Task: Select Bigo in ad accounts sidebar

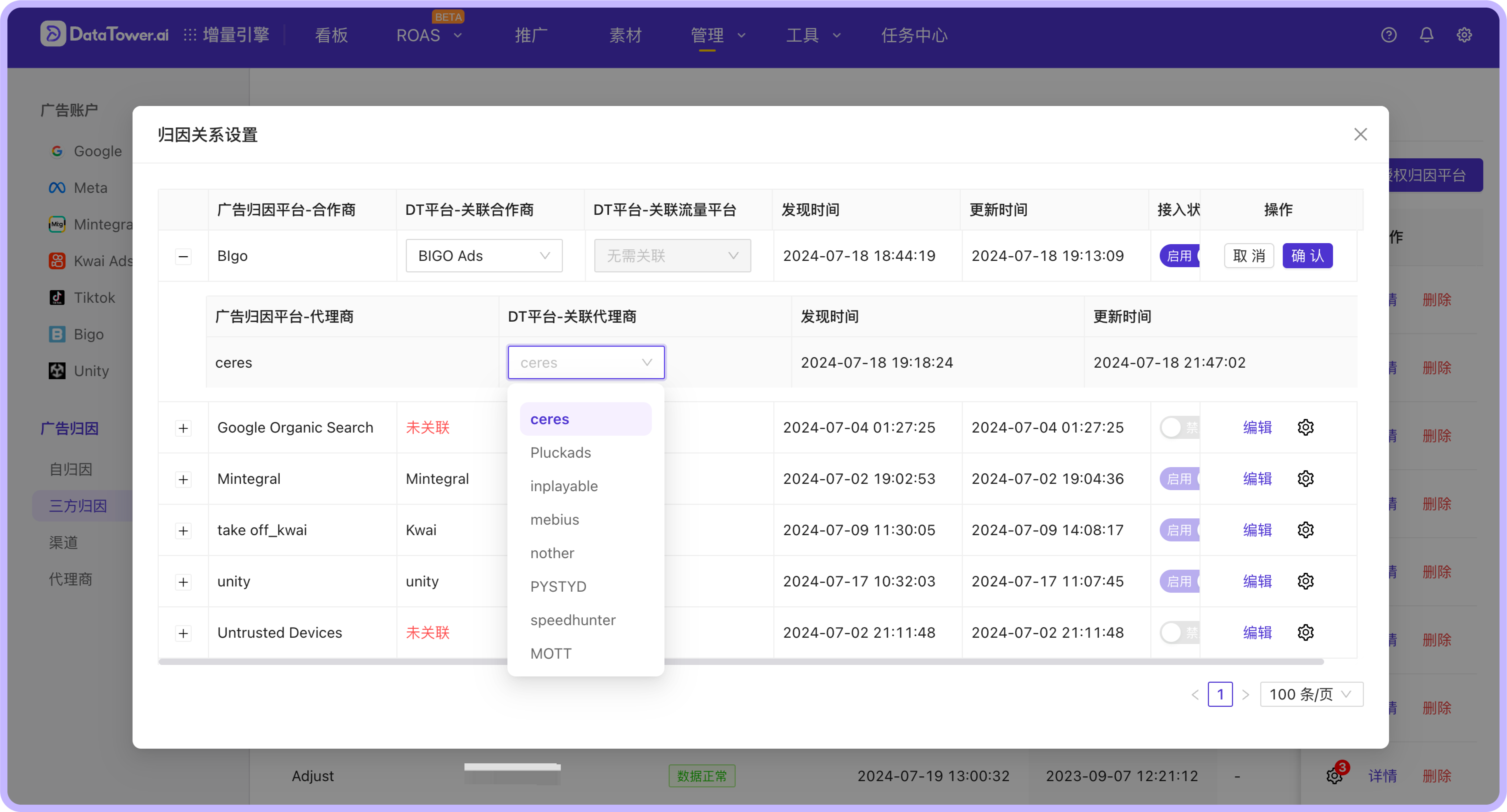Action: pos(76,334)
